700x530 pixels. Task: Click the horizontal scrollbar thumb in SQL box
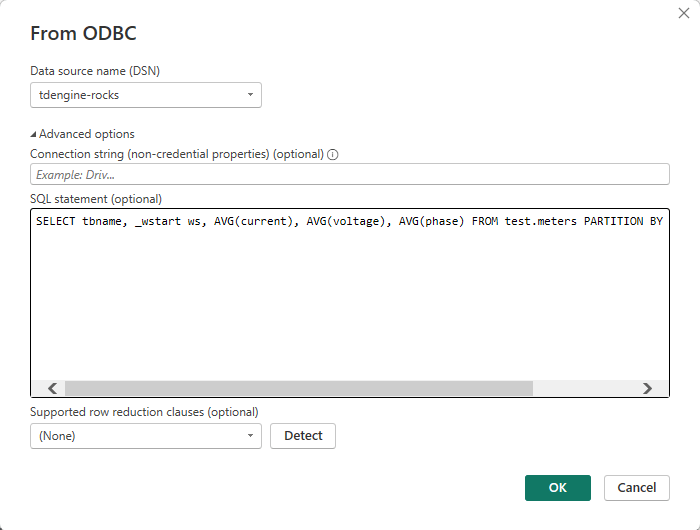298,388
